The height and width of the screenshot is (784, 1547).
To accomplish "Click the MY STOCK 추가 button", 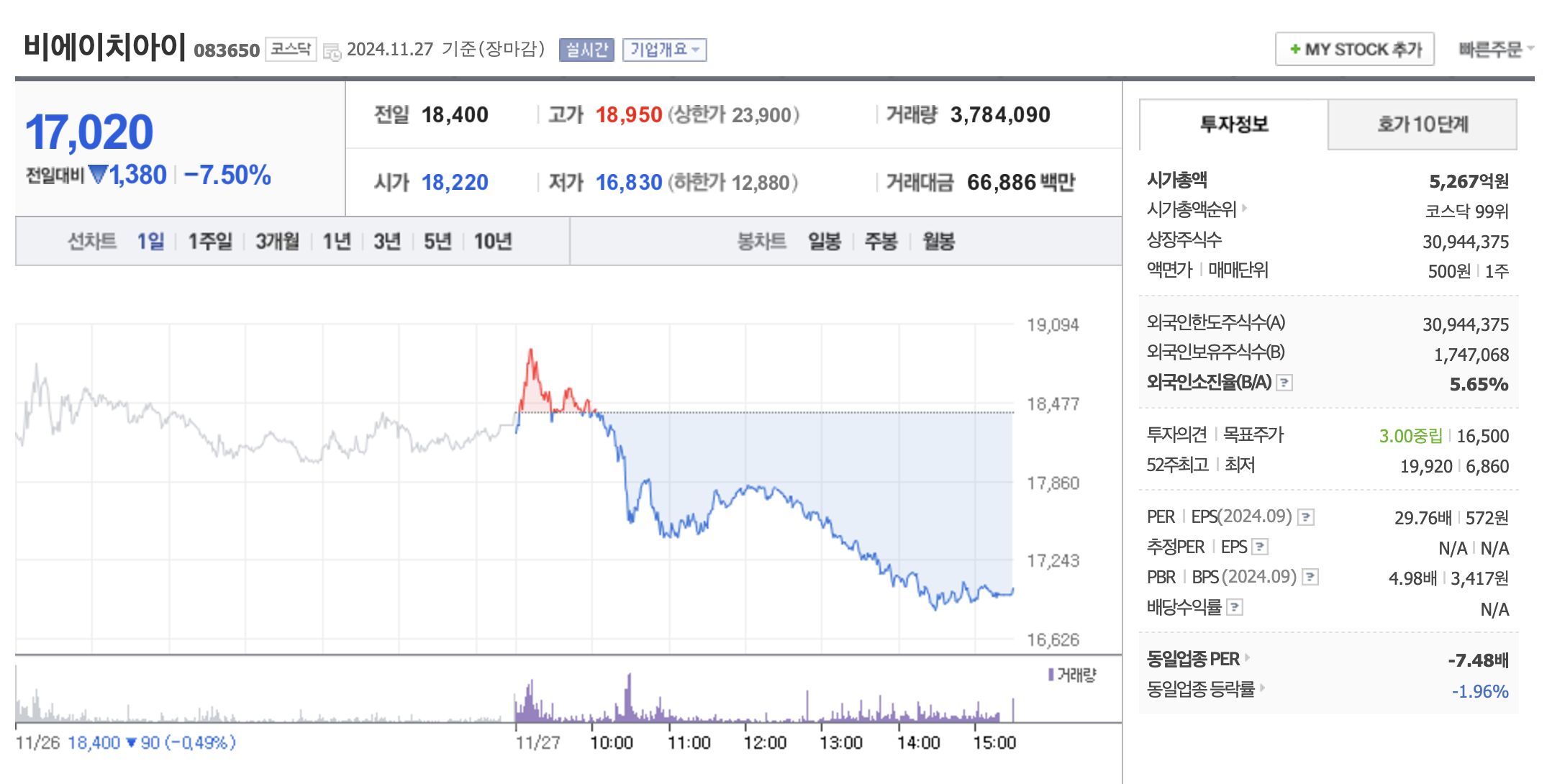I will (1354, 49).
